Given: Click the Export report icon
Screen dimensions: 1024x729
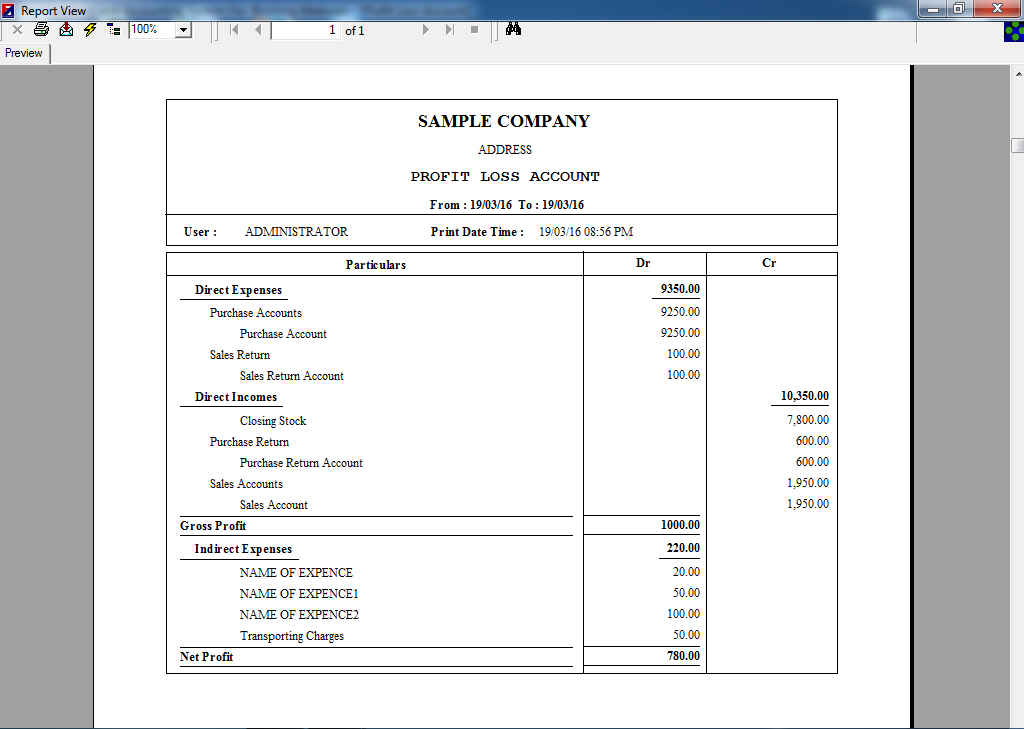Looking at the screenshot, I should click(66, 30).
